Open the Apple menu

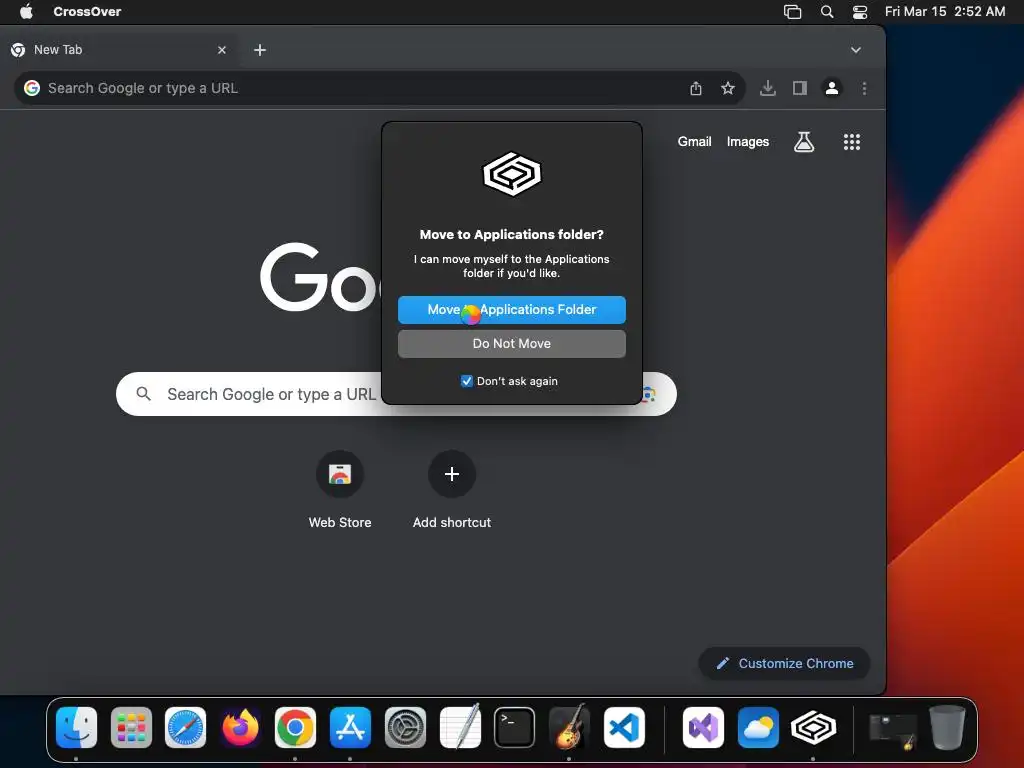(x=26, y=11)
